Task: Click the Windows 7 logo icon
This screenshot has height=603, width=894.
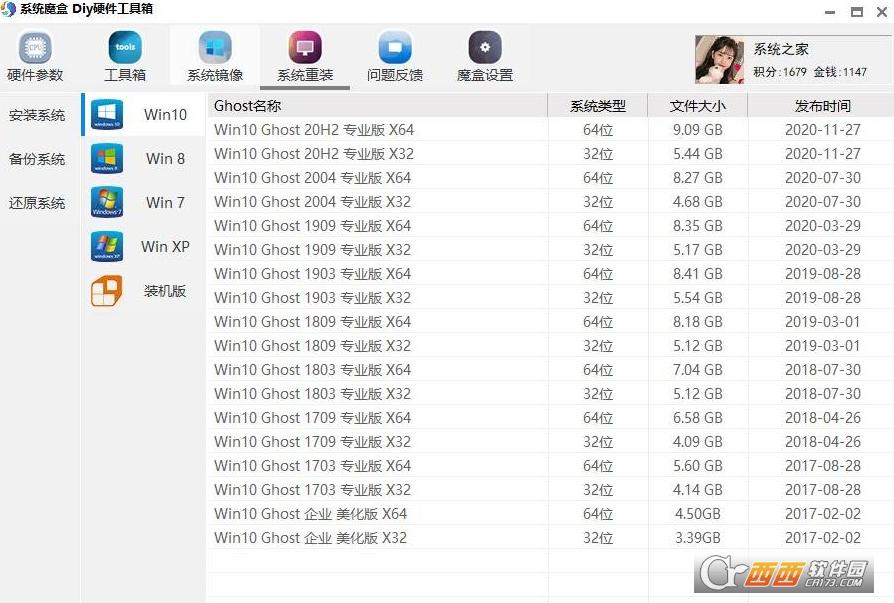Action: point(107,202)
